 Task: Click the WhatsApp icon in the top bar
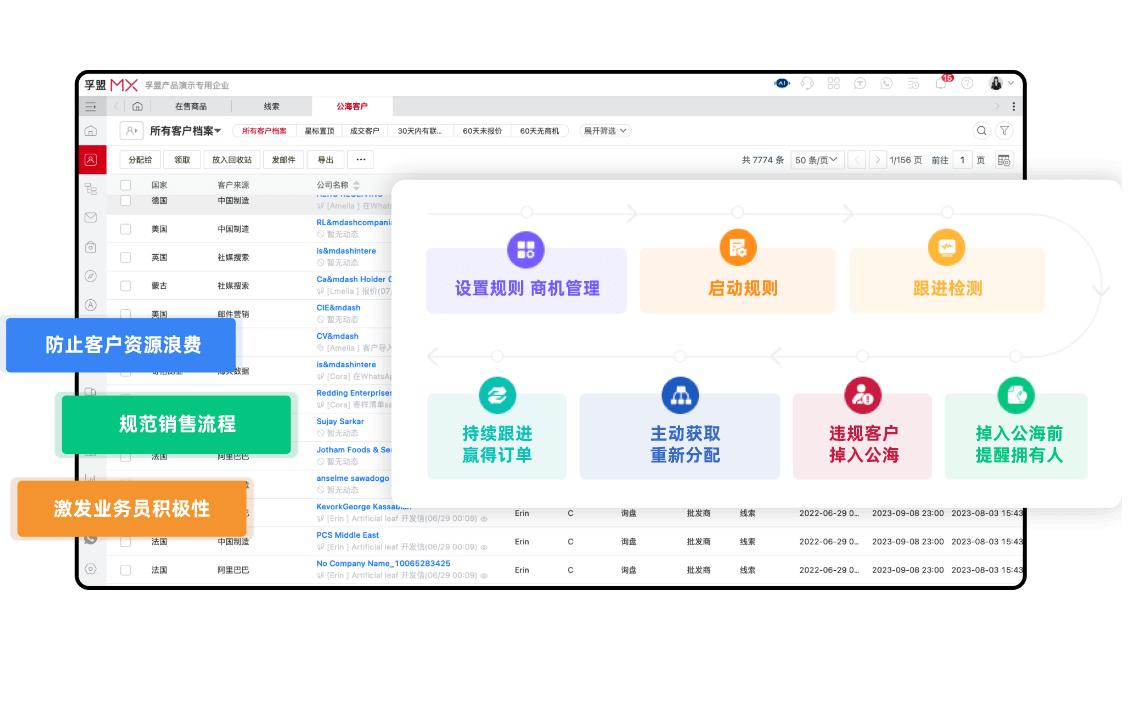(x=886, y=84)
